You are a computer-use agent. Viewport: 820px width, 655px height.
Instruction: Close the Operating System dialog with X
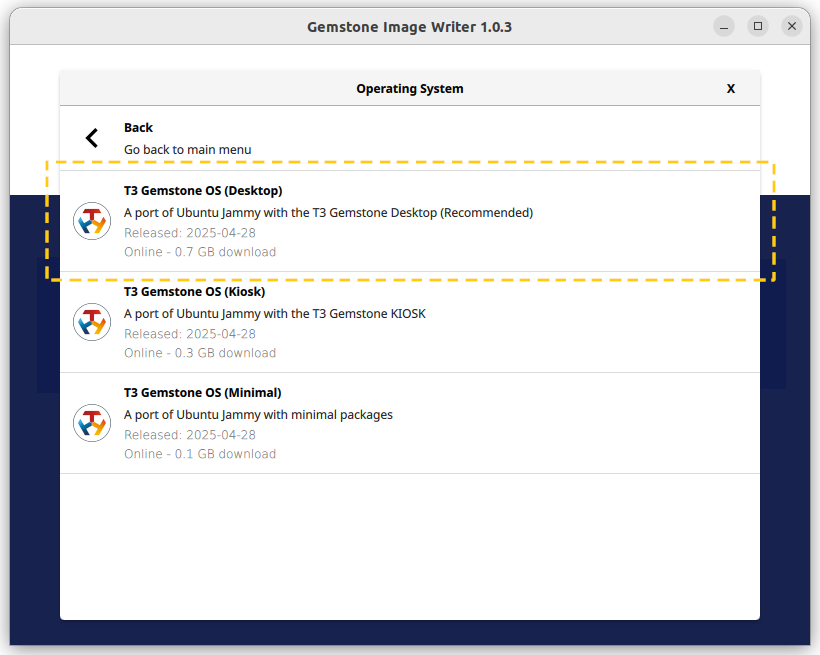pos(731,89)
